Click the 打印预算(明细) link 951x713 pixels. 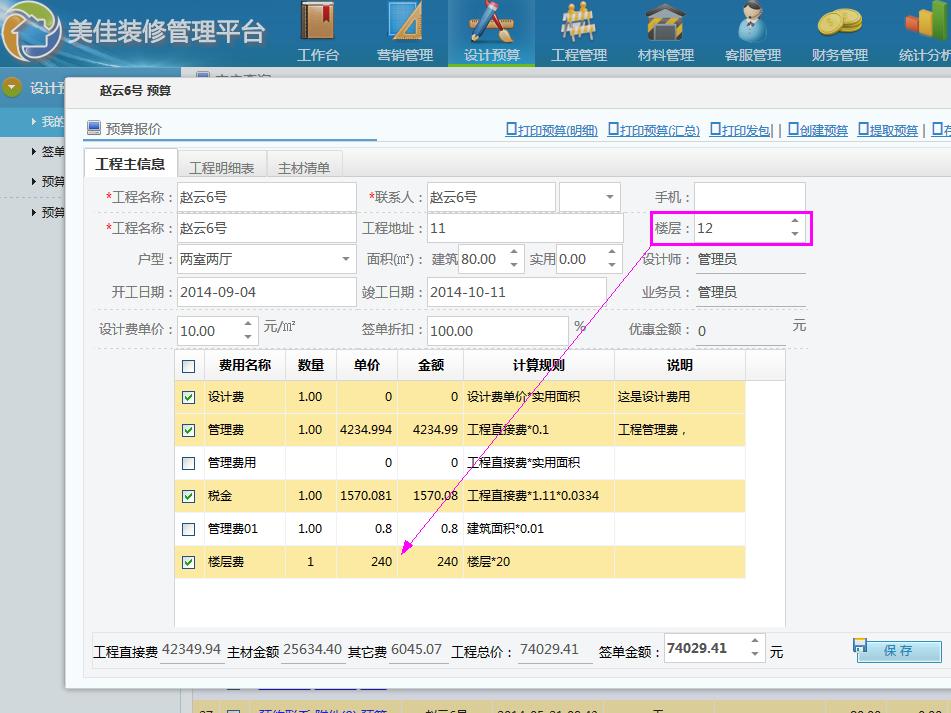click(552, 130)
